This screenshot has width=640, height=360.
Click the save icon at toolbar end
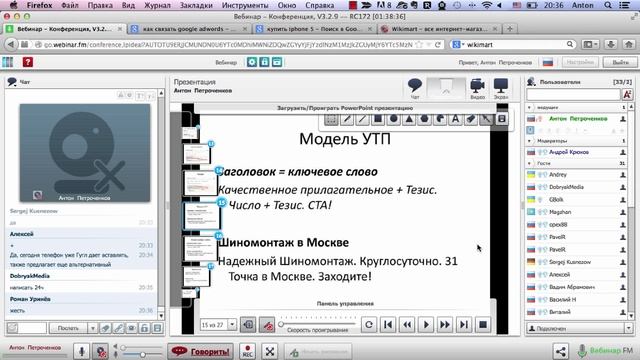tap(502, 119)
